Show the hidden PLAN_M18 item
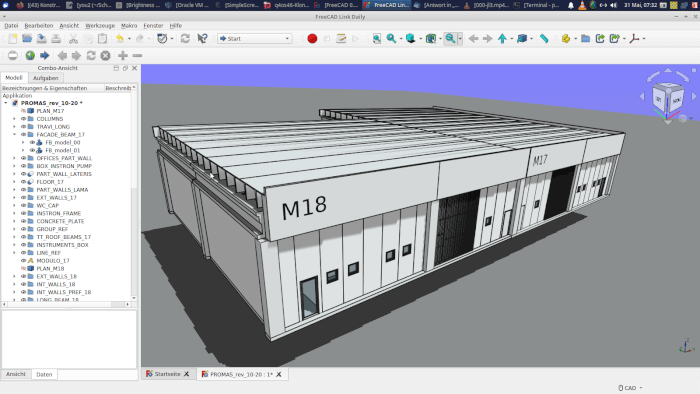The height and width of the screenshot is (394, 700). 23,269
